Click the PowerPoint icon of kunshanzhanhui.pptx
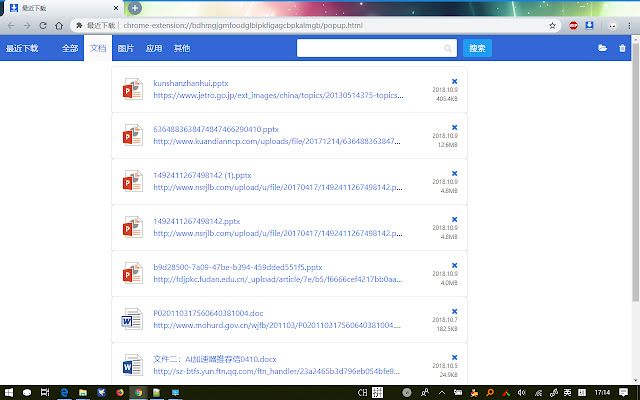 [x=132, y=89]
